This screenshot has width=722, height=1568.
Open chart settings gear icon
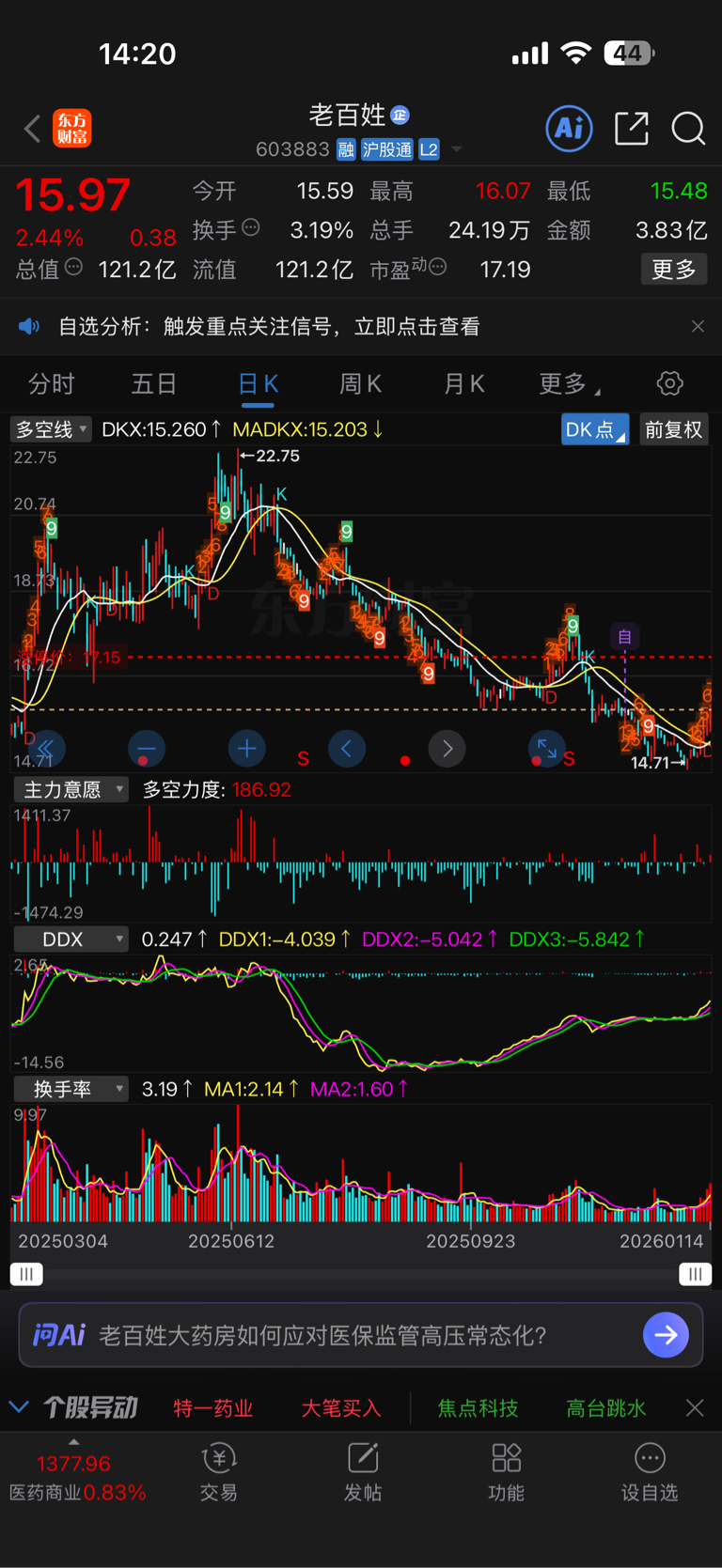click(x=669, y=383)
